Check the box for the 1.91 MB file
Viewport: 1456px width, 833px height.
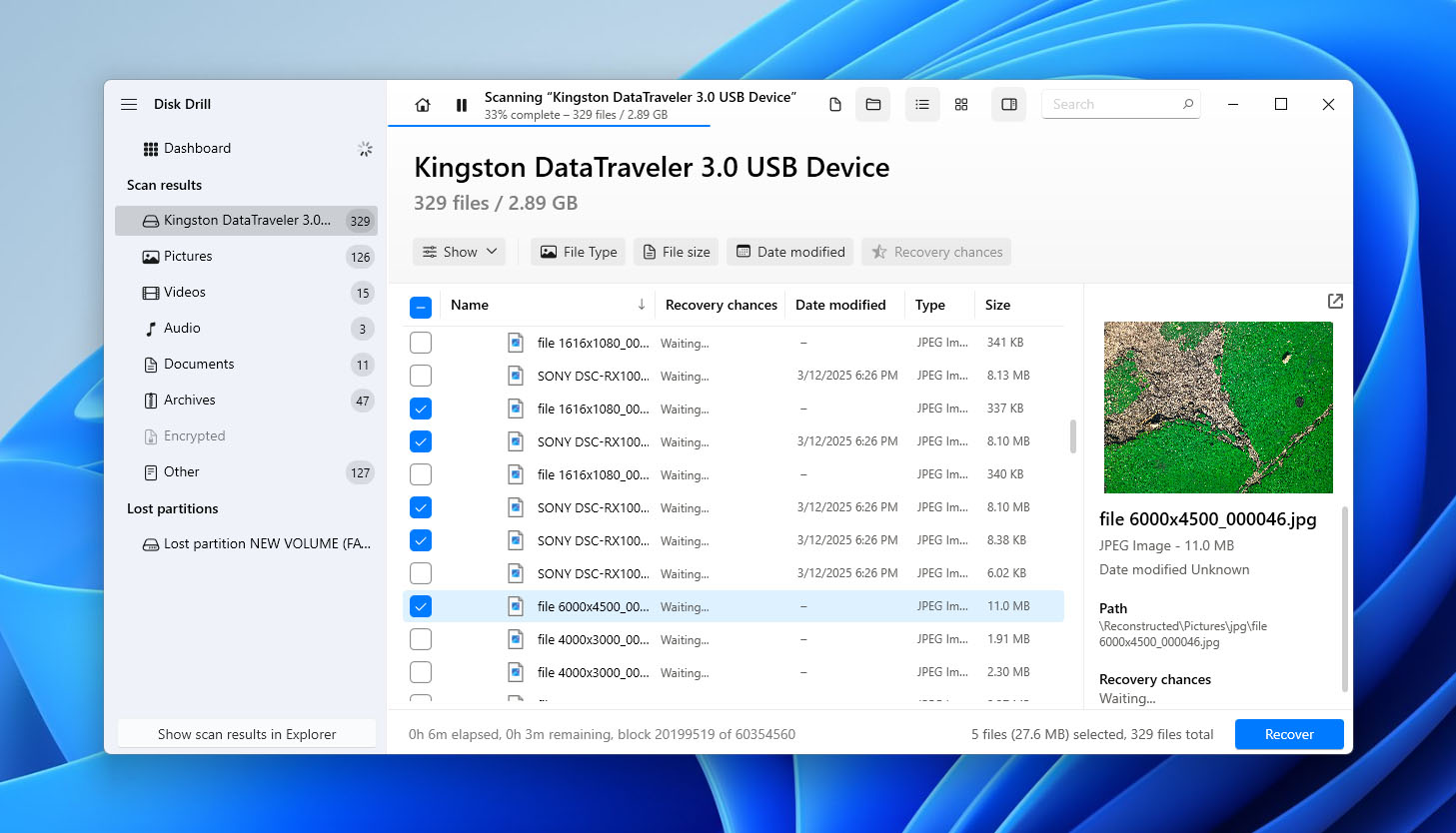[x=421, y=639]
